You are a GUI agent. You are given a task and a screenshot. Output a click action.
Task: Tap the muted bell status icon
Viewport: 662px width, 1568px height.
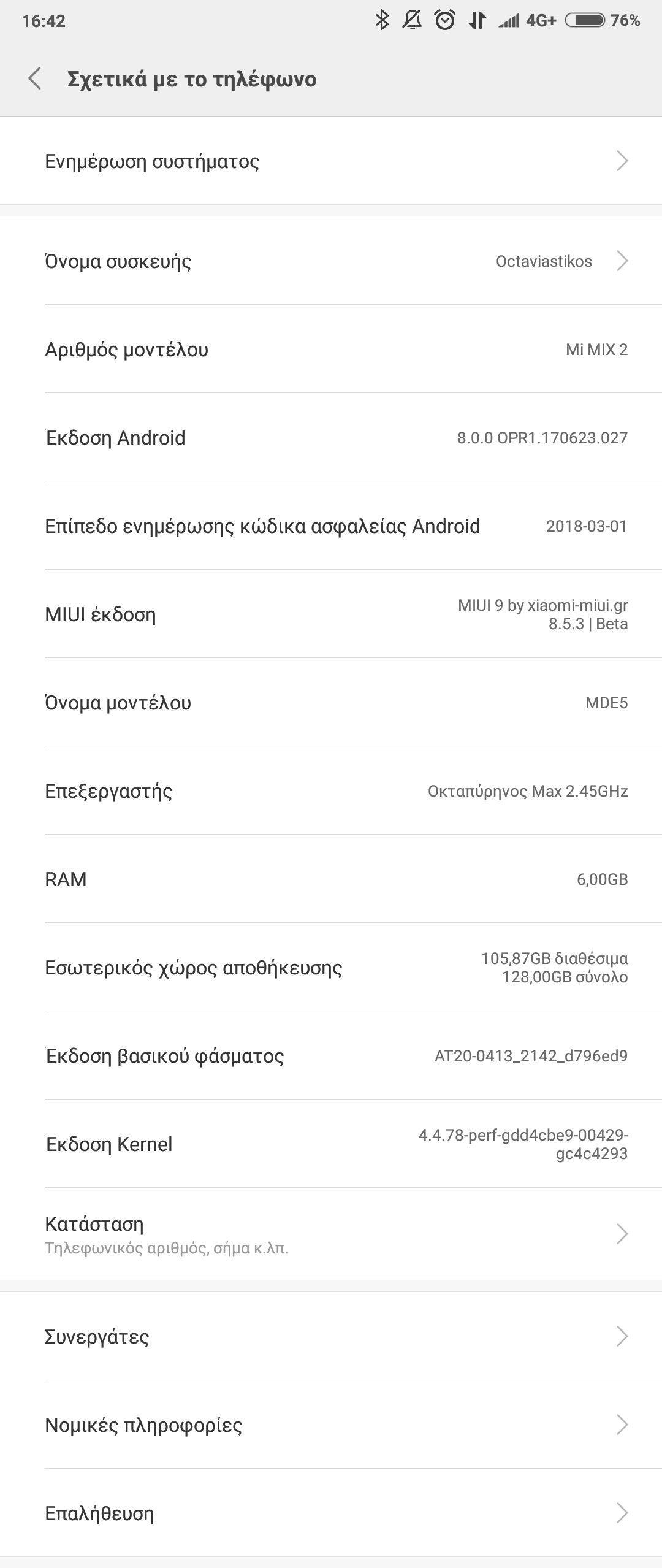(x=412, y=20)
